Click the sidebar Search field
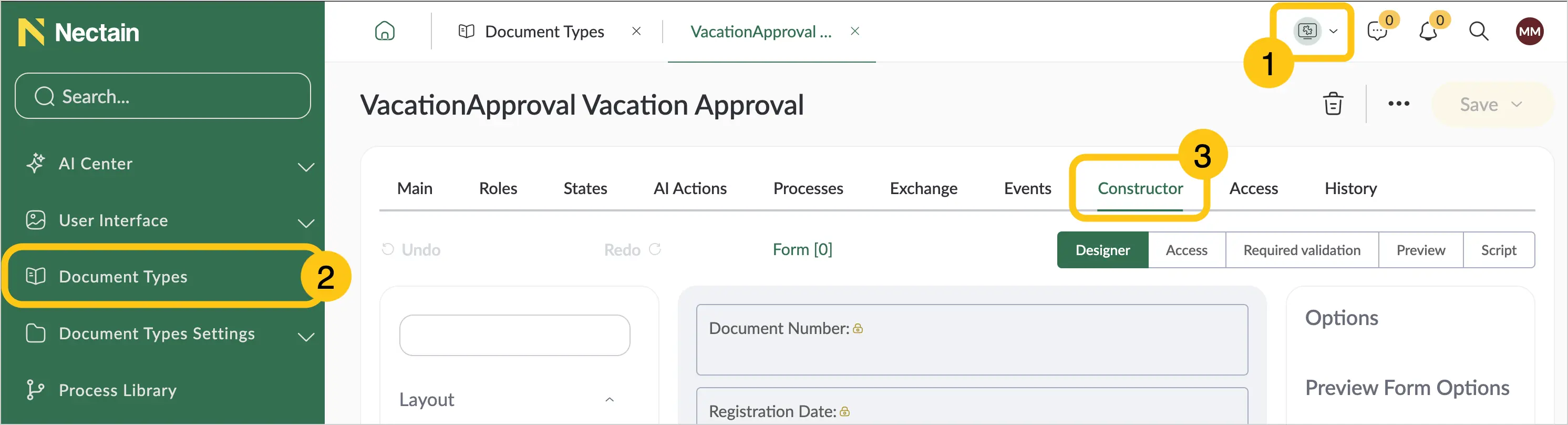This screenshot has width=1568, height=425. (162, 96)
